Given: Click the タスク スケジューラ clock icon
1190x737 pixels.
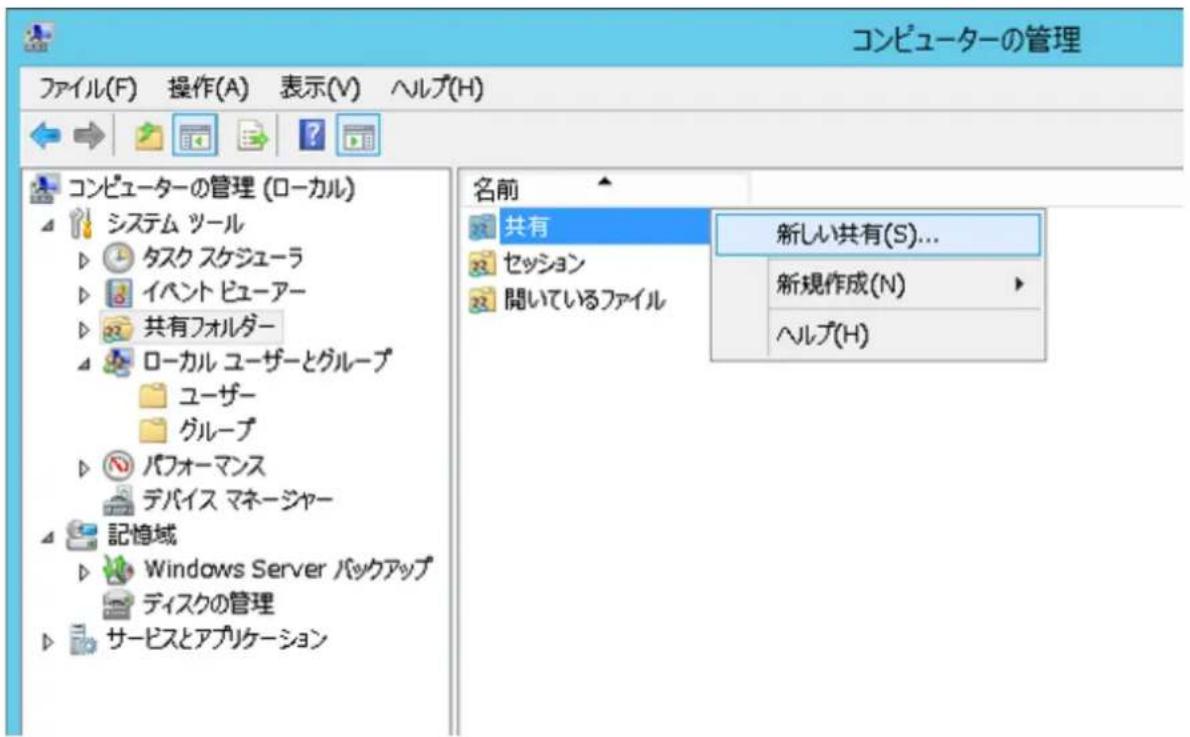Looking at the screenshot, I should click(x=118, y=258).
